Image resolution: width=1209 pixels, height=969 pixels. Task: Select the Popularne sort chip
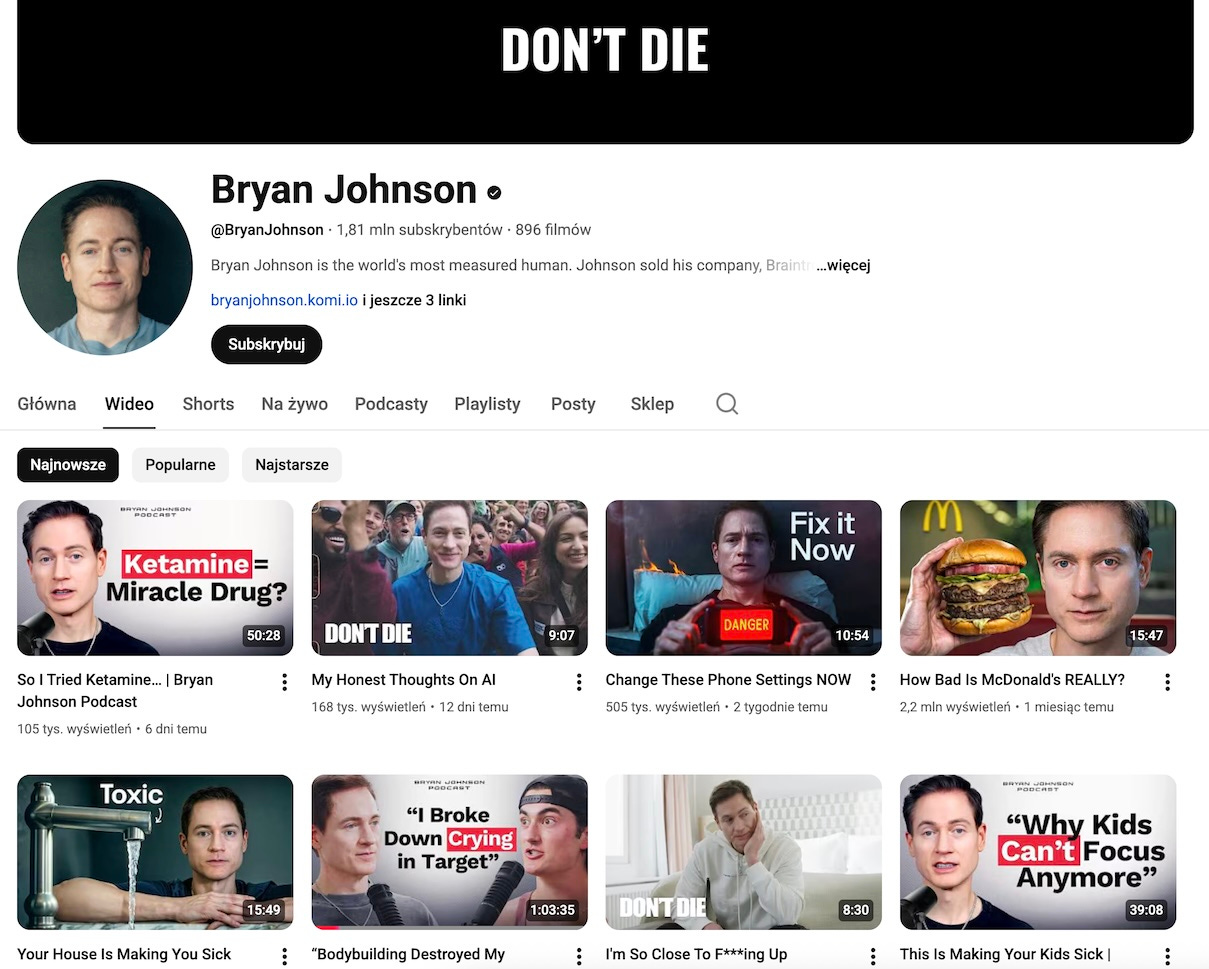coord(180,465)
